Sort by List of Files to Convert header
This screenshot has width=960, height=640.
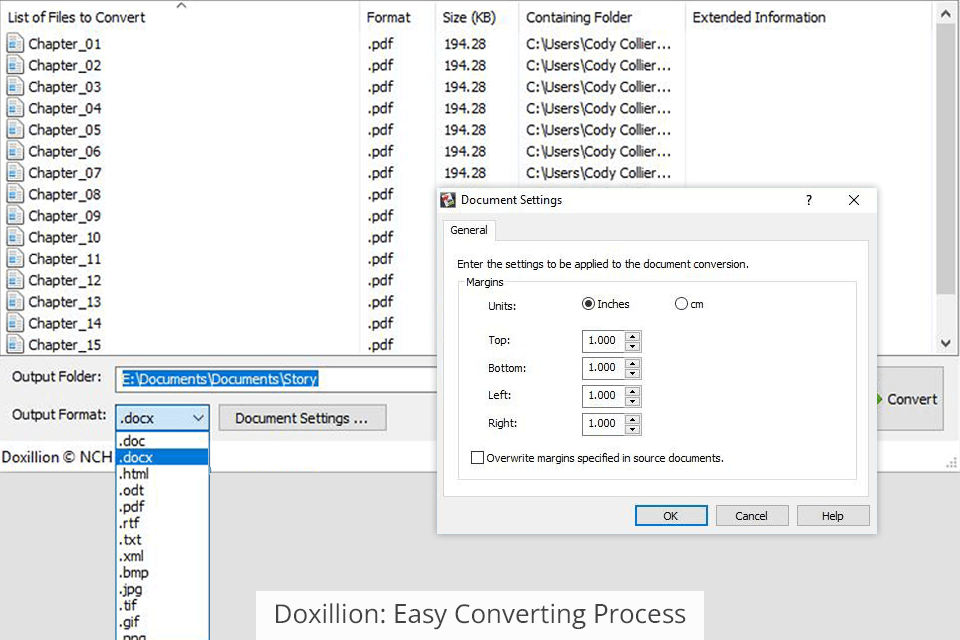tap(181, 17)
